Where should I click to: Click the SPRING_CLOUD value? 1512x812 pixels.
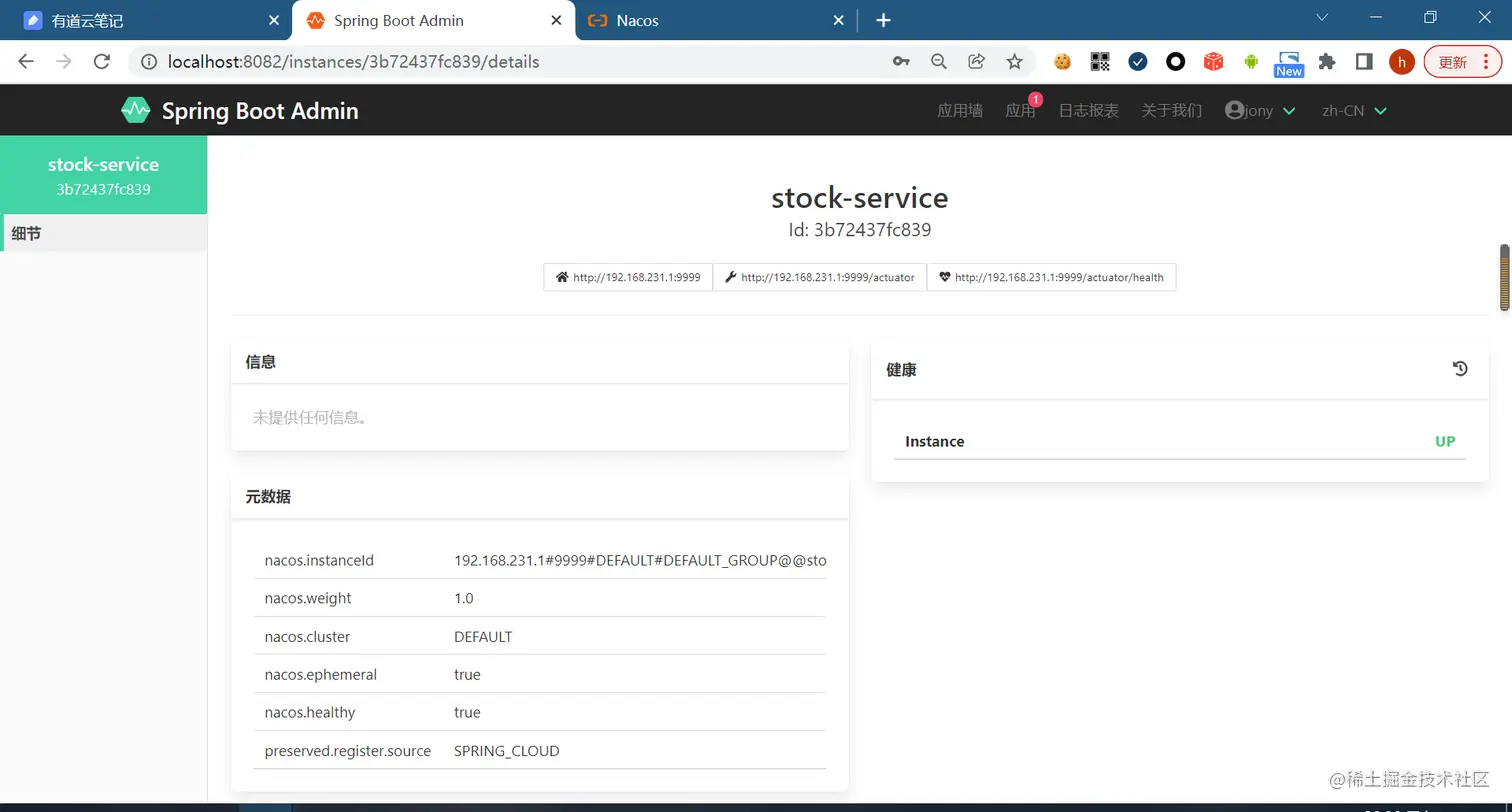click(507, 750)
